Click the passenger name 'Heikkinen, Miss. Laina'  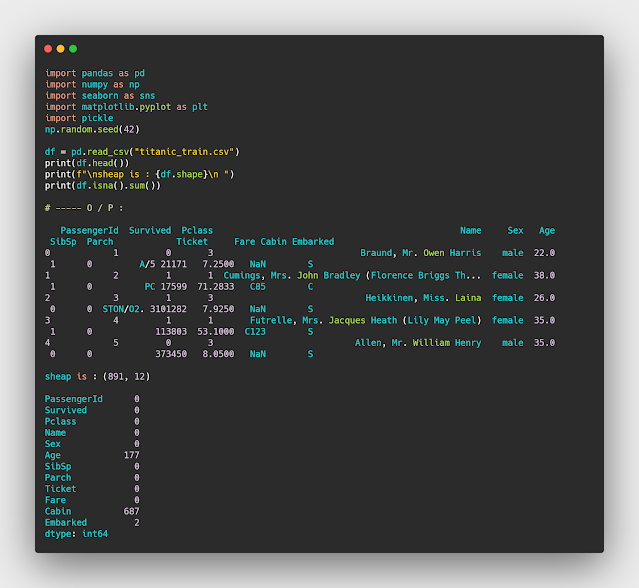pyautogui.click(x=423, y=298)
